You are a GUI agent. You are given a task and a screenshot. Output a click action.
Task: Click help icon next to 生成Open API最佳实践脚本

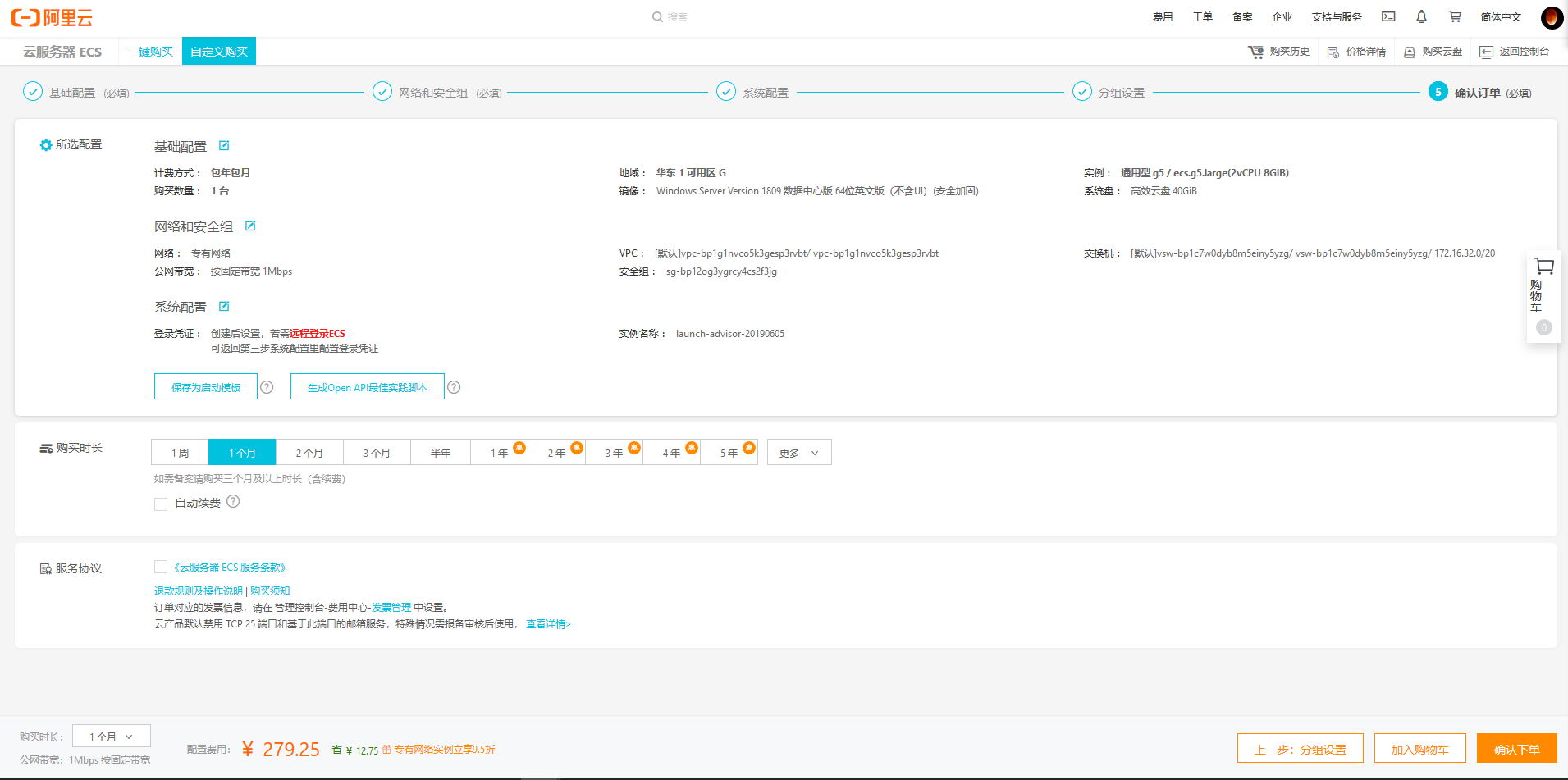click(454, 387)
